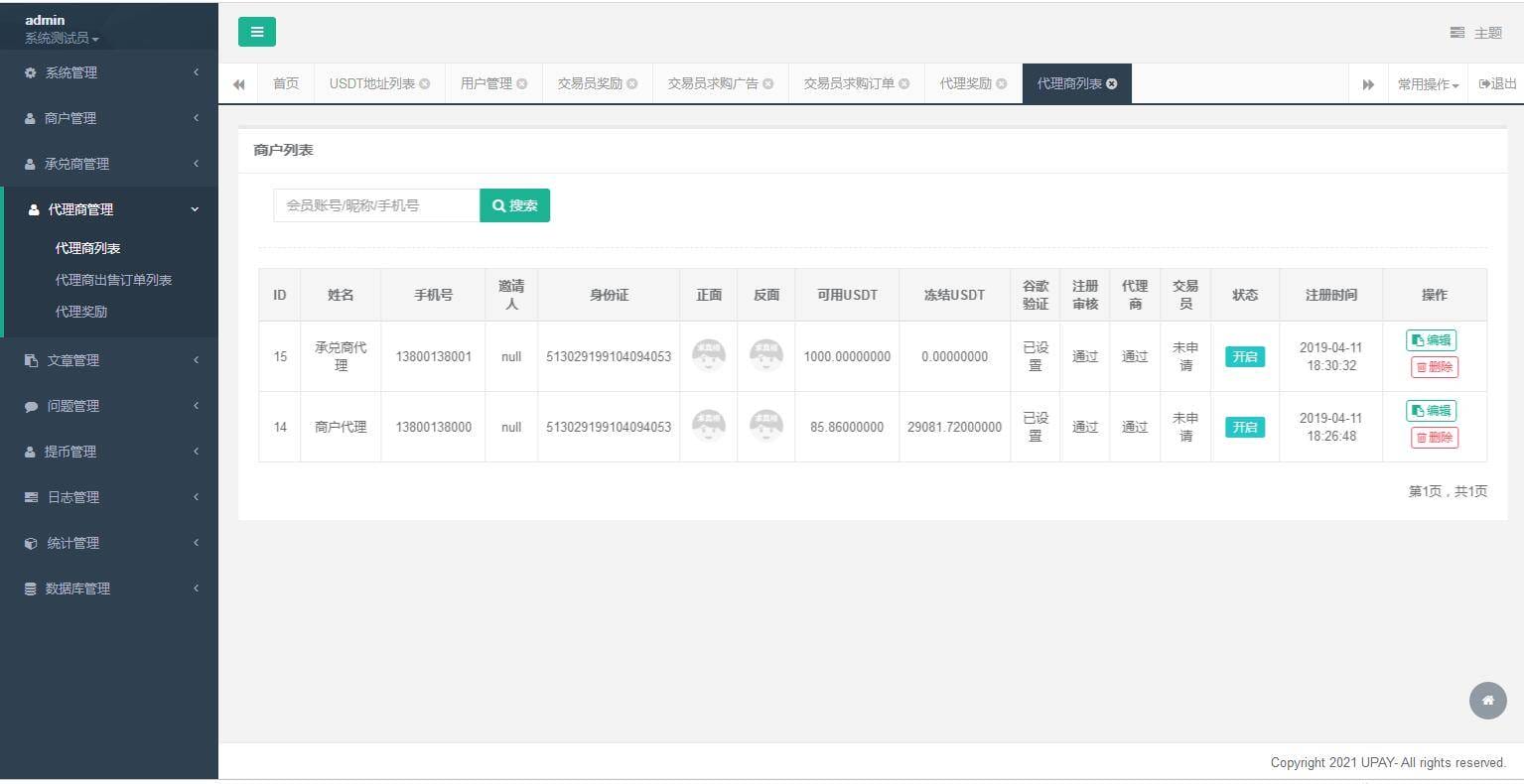Screen dimensions: 1524x784
Task: Close the USDT地址列表 tab
Action: (425, 84)
